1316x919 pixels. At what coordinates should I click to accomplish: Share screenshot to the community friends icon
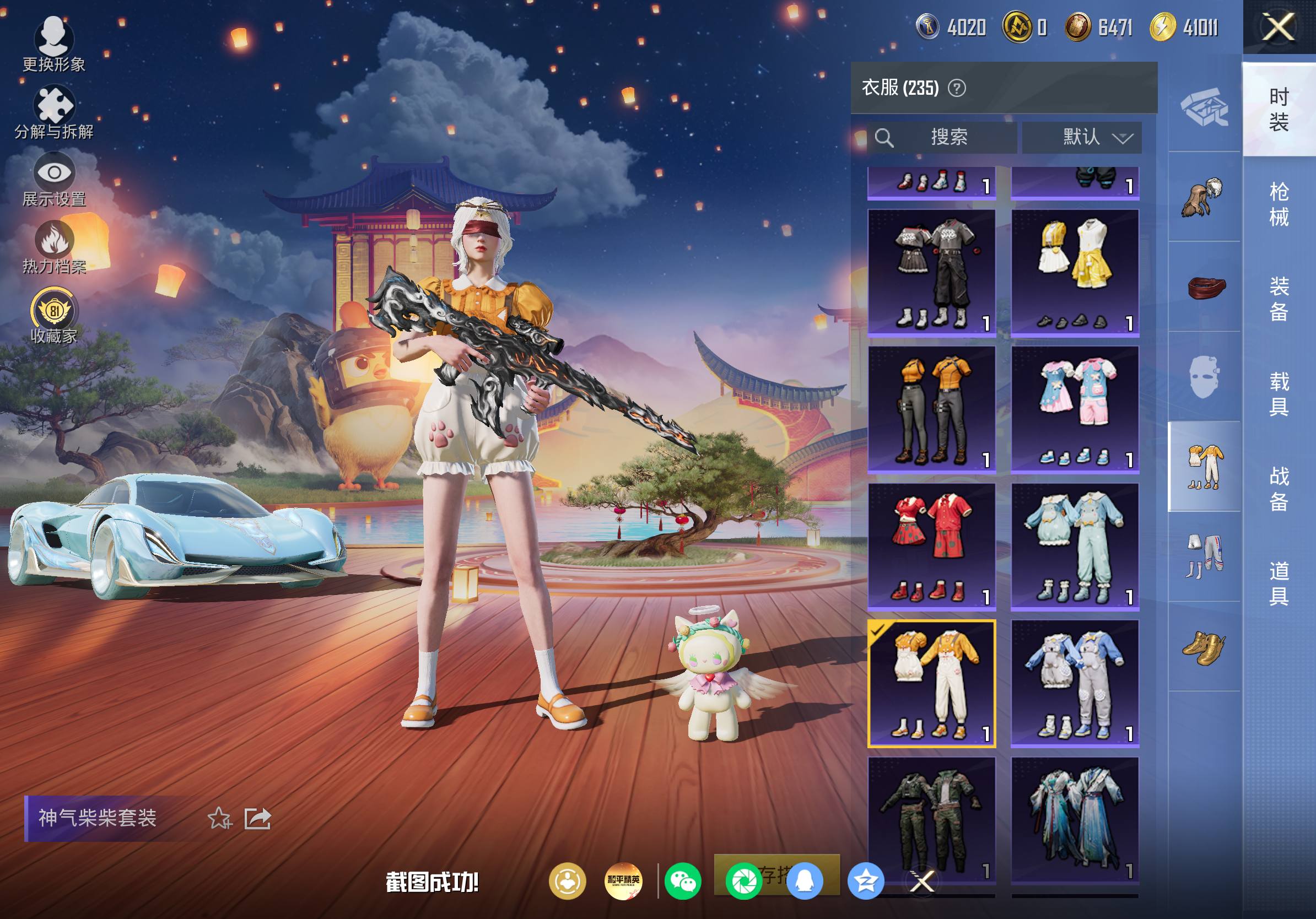(568, 881)
